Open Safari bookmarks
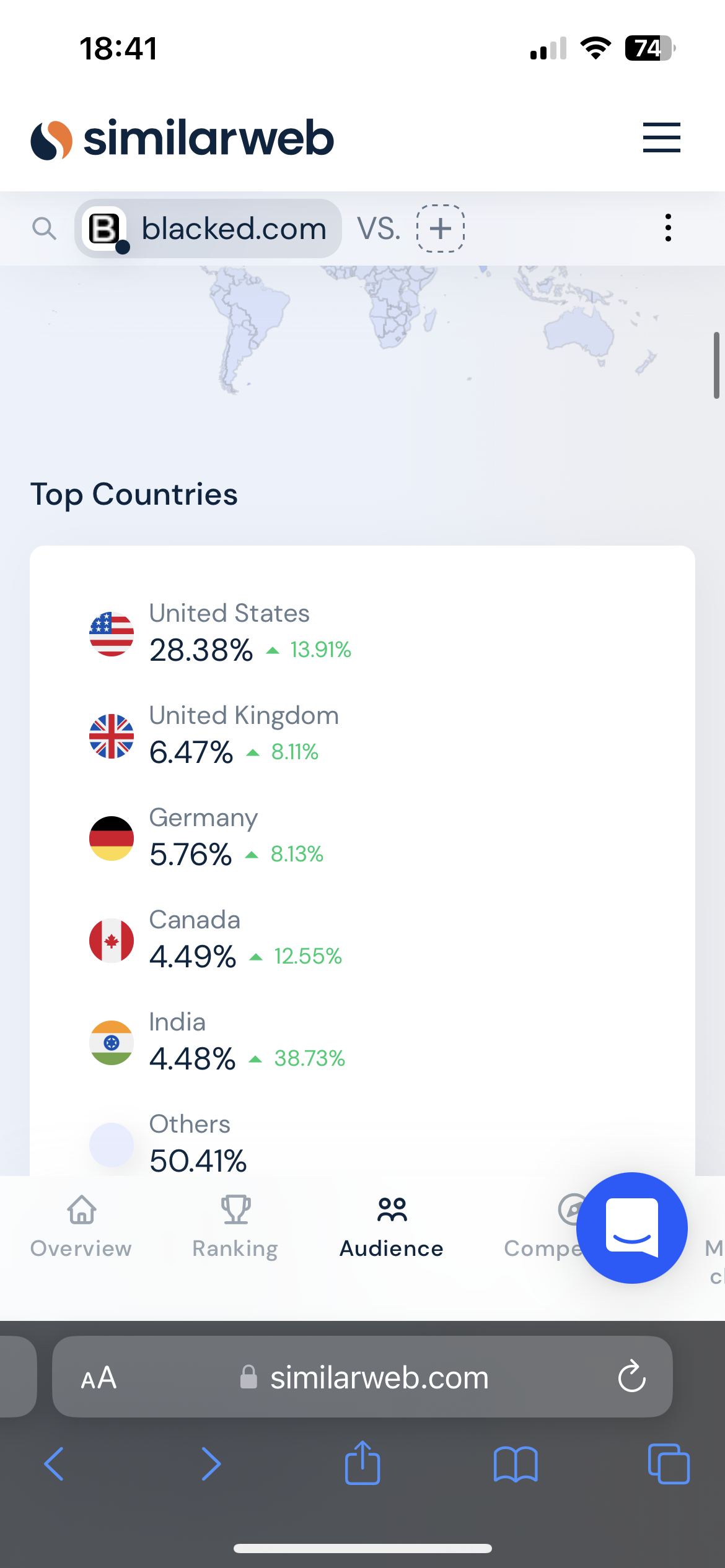Screen dimensions: 725x1568 point(515,1464)
